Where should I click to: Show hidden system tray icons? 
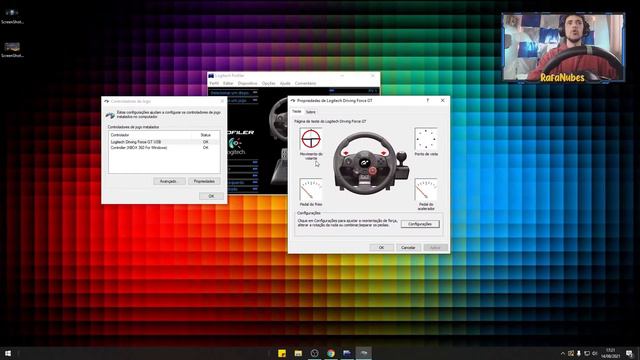pos(562,353)
